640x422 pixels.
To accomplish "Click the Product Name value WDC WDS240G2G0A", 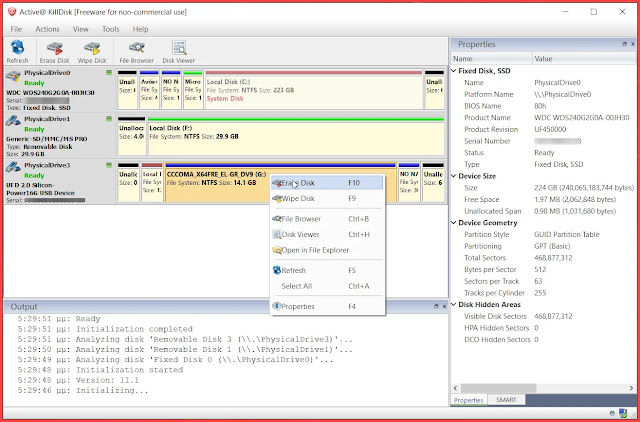I will (x=582, y=118).
